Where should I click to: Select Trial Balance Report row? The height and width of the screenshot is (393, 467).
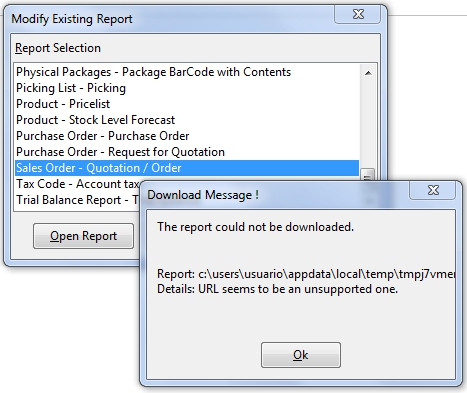tap(77, 200)
